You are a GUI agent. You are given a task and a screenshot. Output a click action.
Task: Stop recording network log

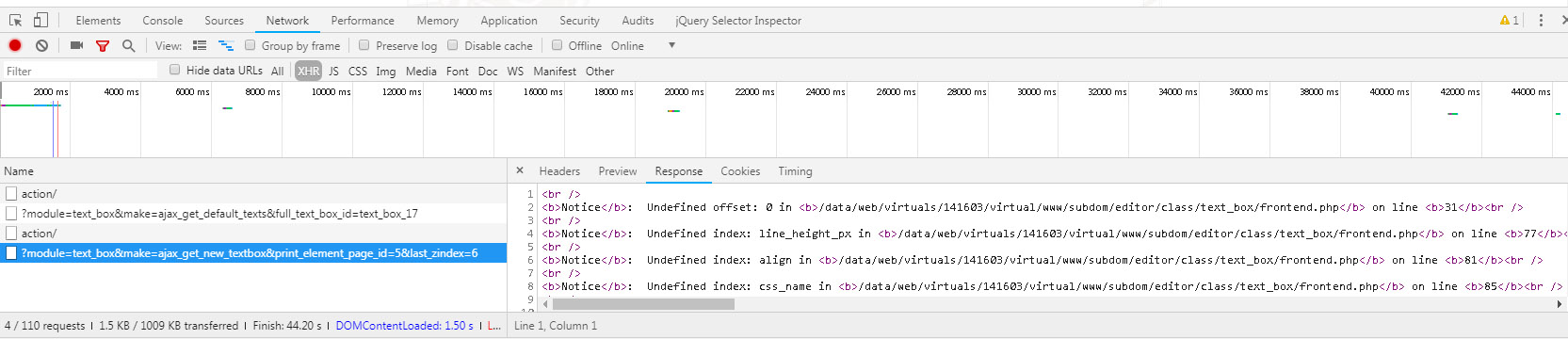[x=15, y=45]
